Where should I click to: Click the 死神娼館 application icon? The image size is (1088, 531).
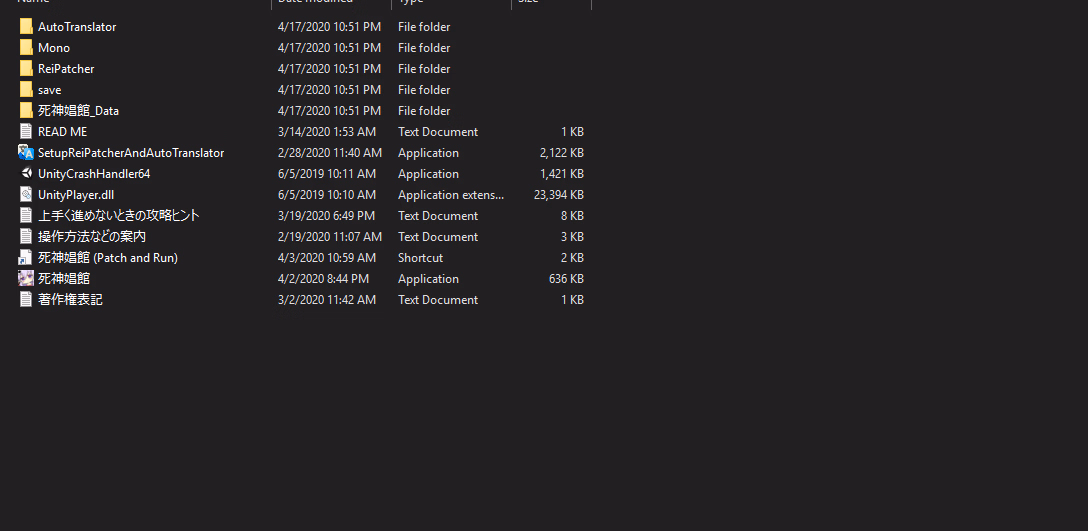pos(26,278)
